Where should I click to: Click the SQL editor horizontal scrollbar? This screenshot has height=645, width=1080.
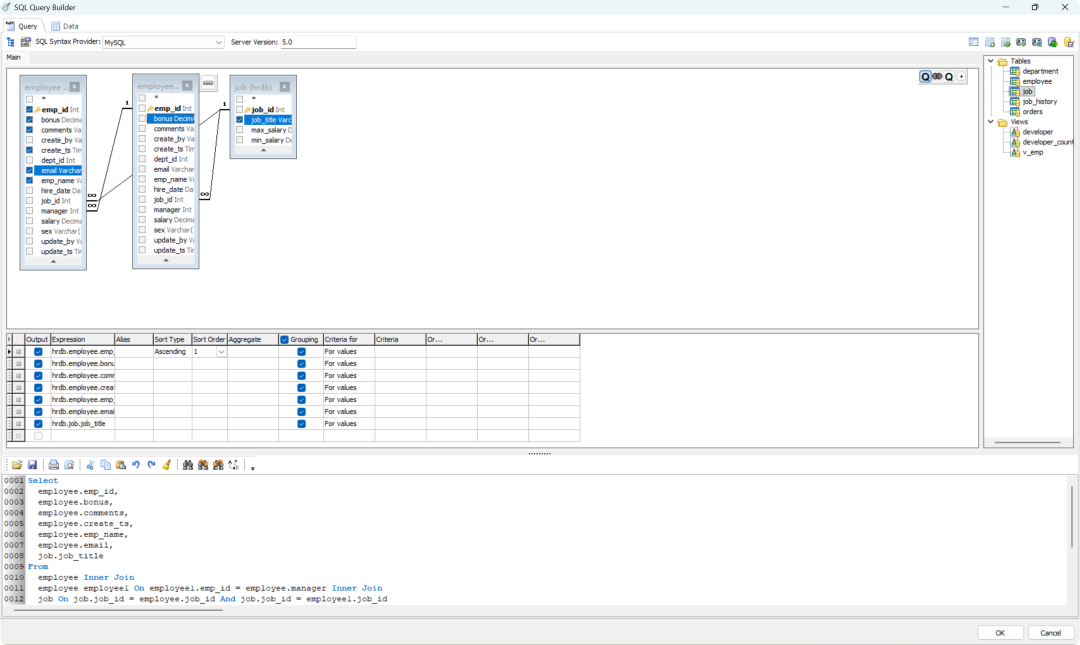(x=118, y=610)
